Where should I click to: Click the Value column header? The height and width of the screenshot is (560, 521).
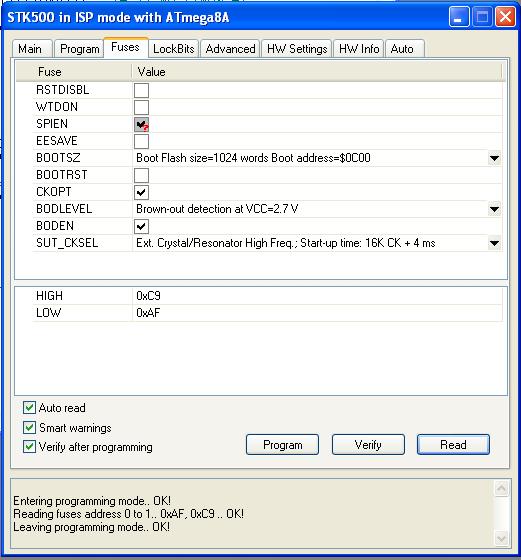pos(317,72)
